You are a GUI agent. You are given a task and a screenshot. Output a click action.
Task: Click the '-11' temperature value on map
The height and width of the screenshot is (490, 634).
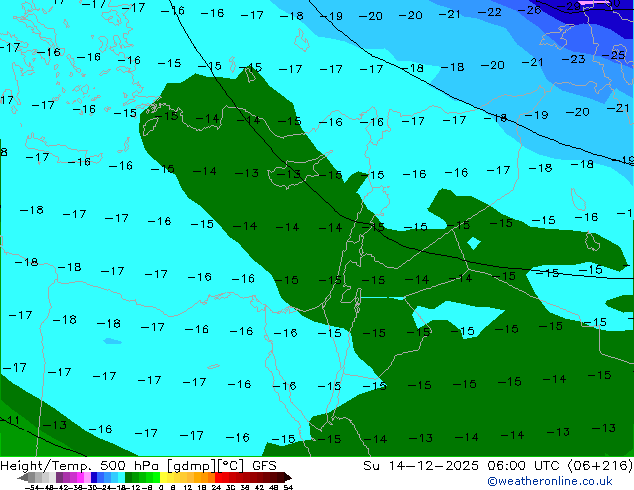(x=10, y=420)
